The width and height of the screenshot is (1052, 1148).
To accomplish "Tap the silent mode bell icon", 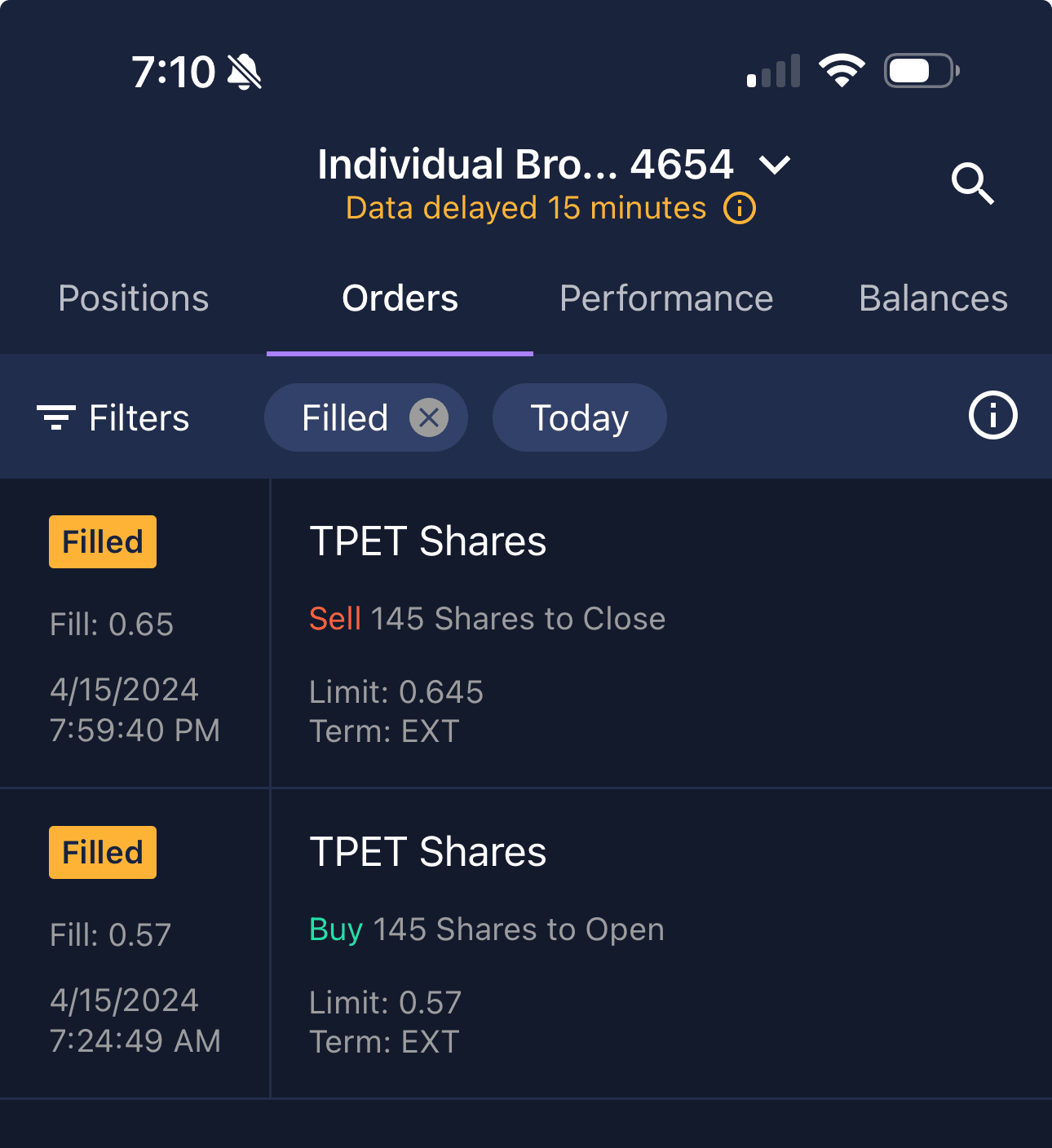I will (244, 73).
